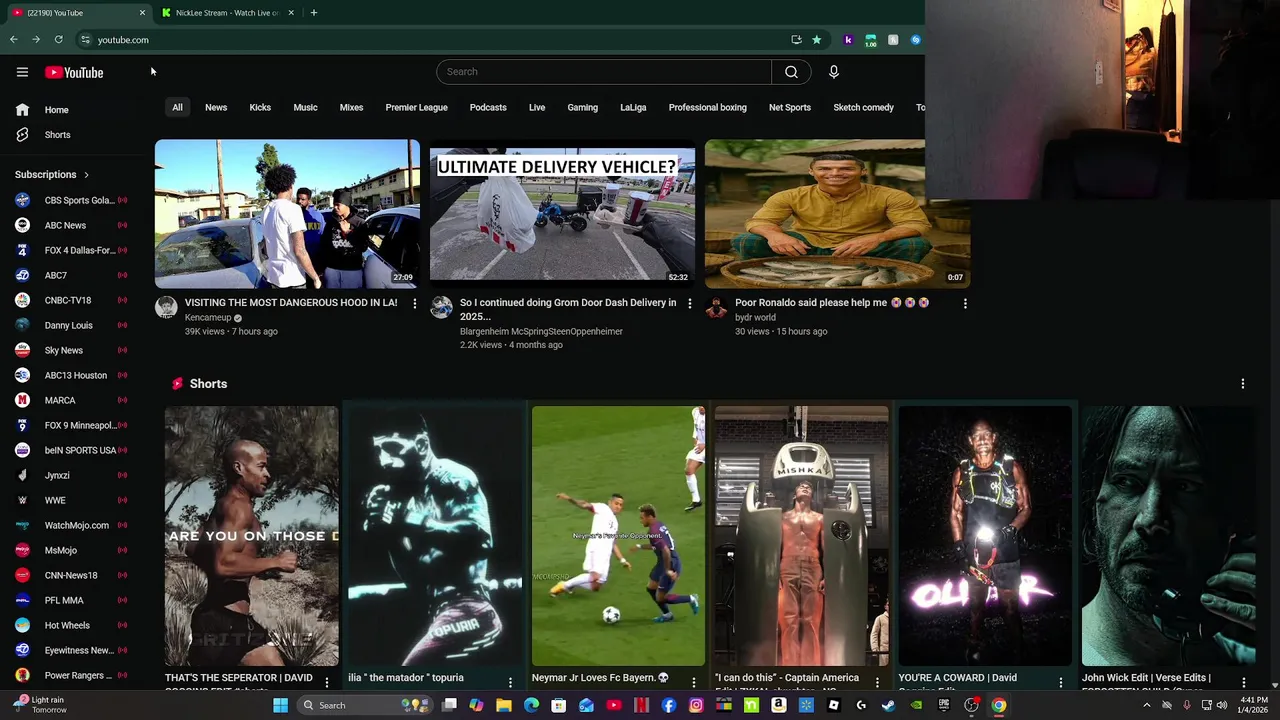Play Ultimate Delivery Vehicle video thumbnail
1280x720 pixels.
coord(562,214)
